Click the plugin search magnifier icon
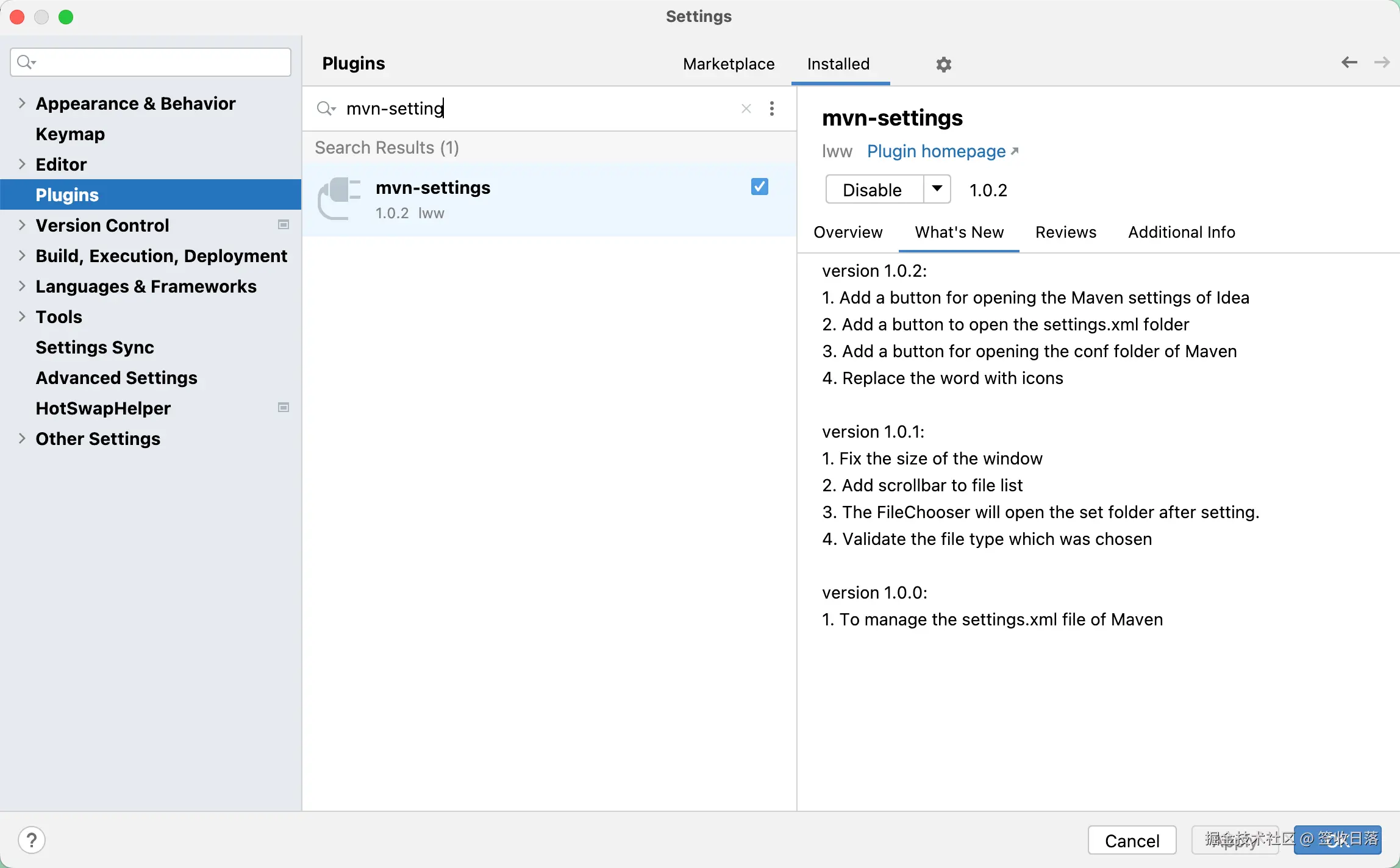The image size is (1400, 868). pos(326,108)
